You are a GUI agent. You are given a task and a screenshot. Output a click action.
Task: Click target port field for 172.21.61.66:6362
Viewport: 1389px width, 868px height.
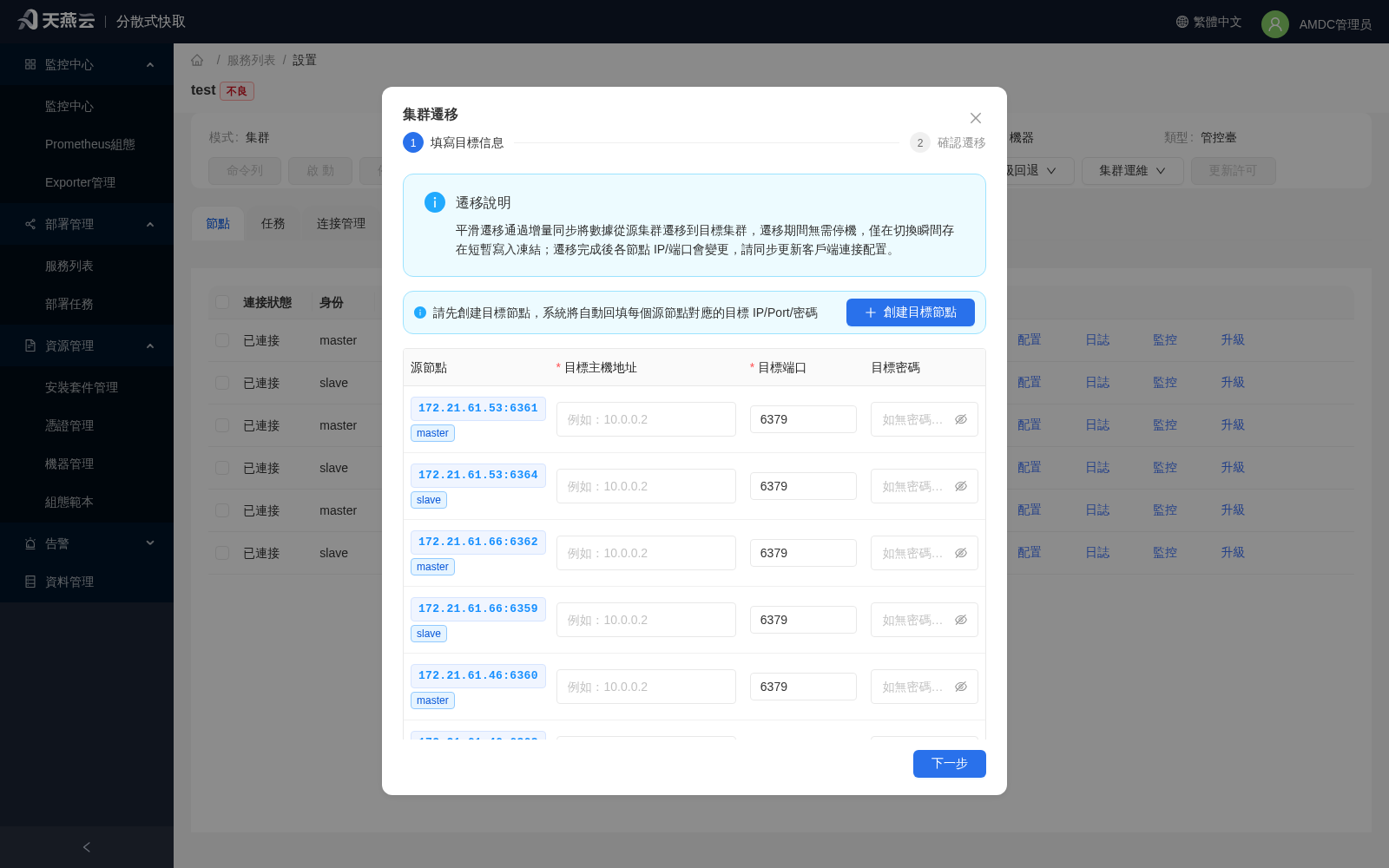click(803, 553)
